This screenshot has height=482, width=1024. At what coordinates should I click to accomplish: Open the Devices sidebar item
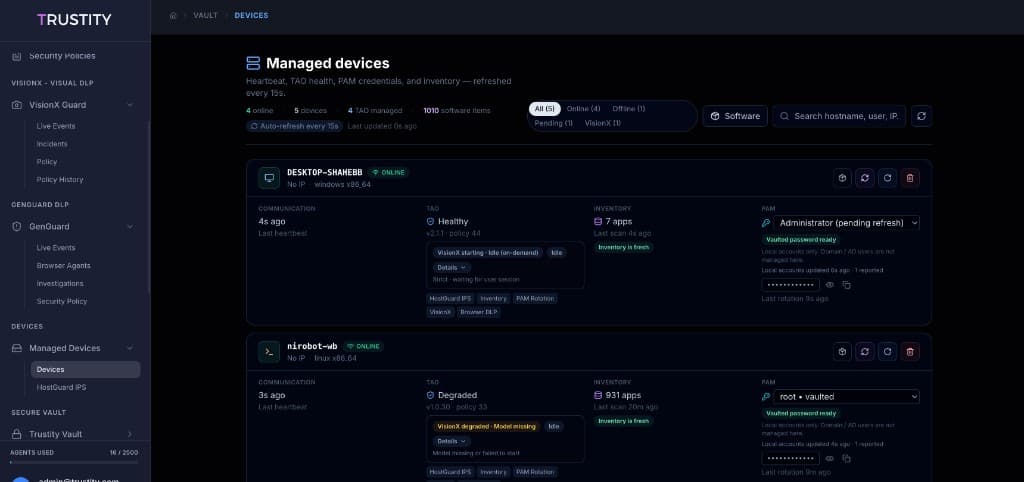(x=86, y=370)
